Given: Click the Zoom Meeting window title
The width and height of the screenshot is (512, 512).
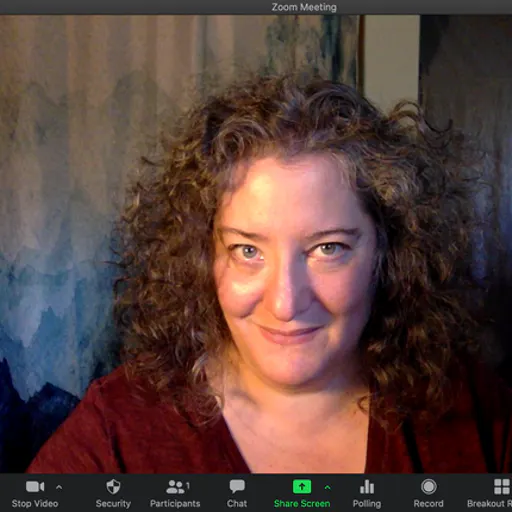Looking at the screenshot, I should click(304, 7).
